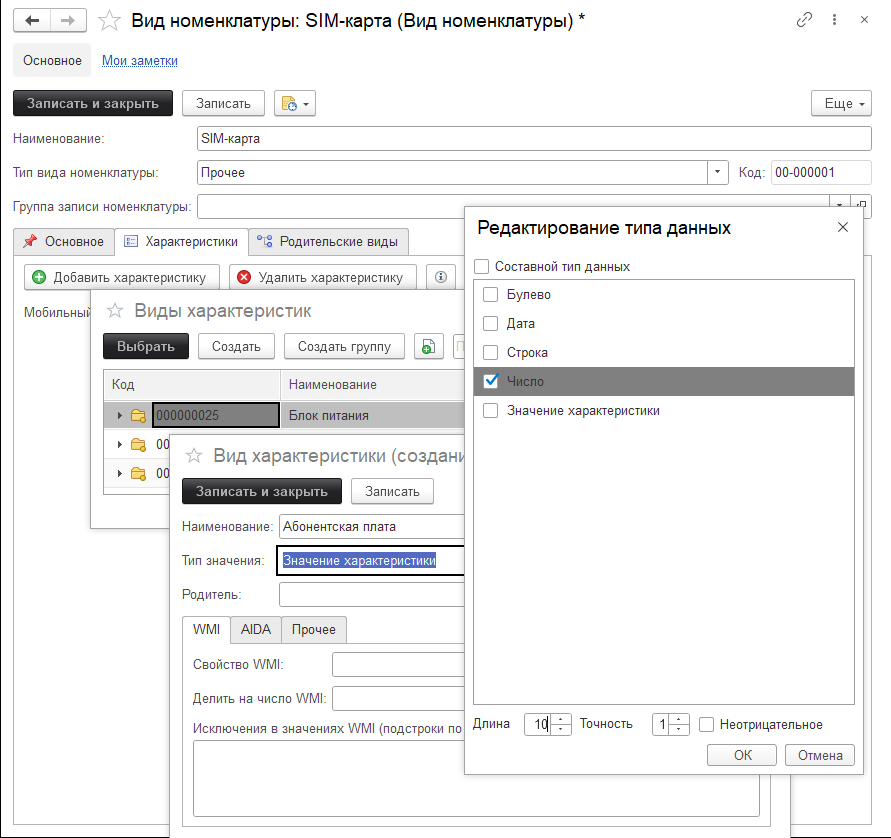Switch to the Родительские виды tab
The width and height of the screenshot is (891, 838).
pyautogui.click(x=328, y=241)
